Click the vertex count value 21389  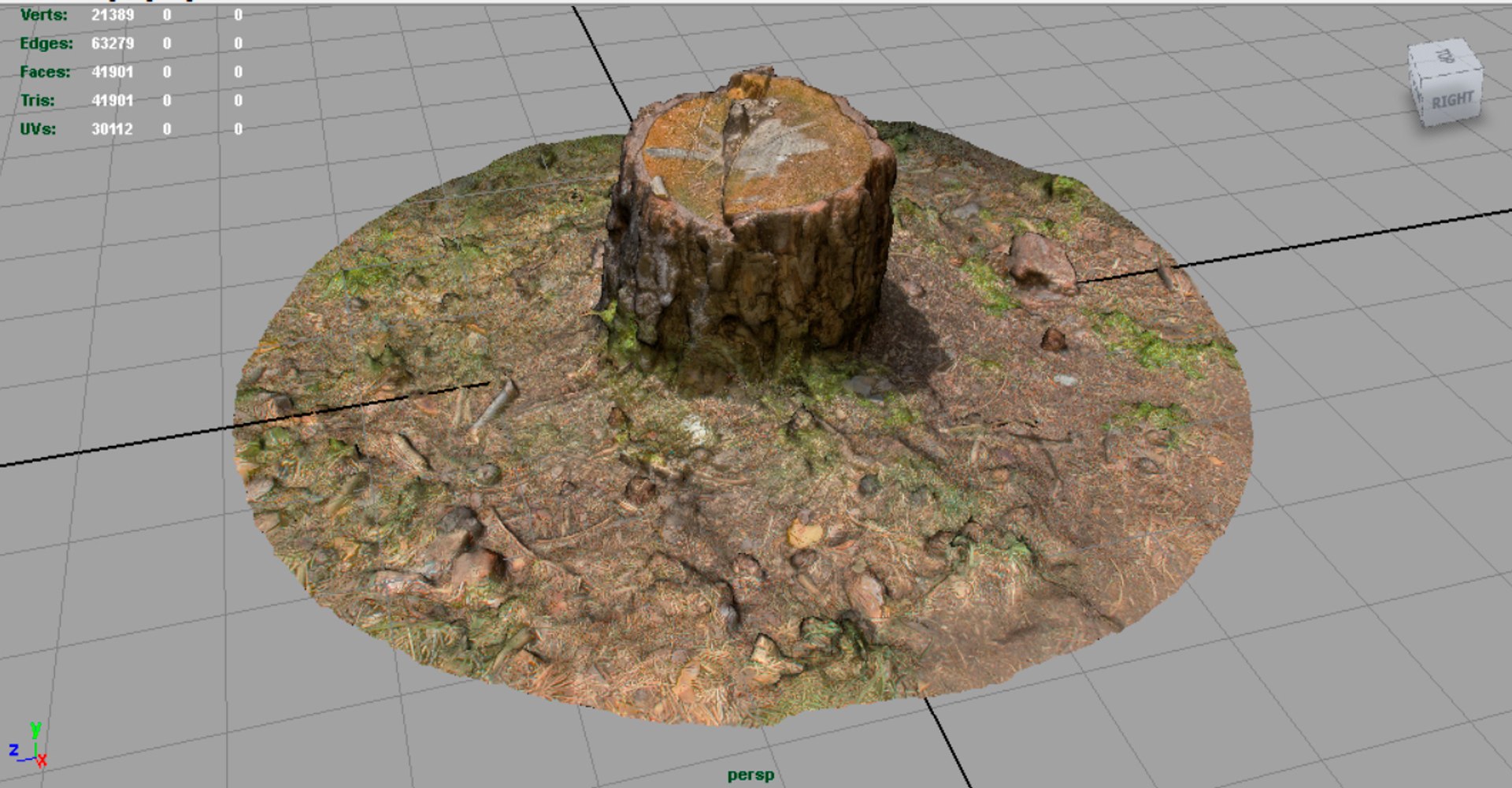point(113,15)
